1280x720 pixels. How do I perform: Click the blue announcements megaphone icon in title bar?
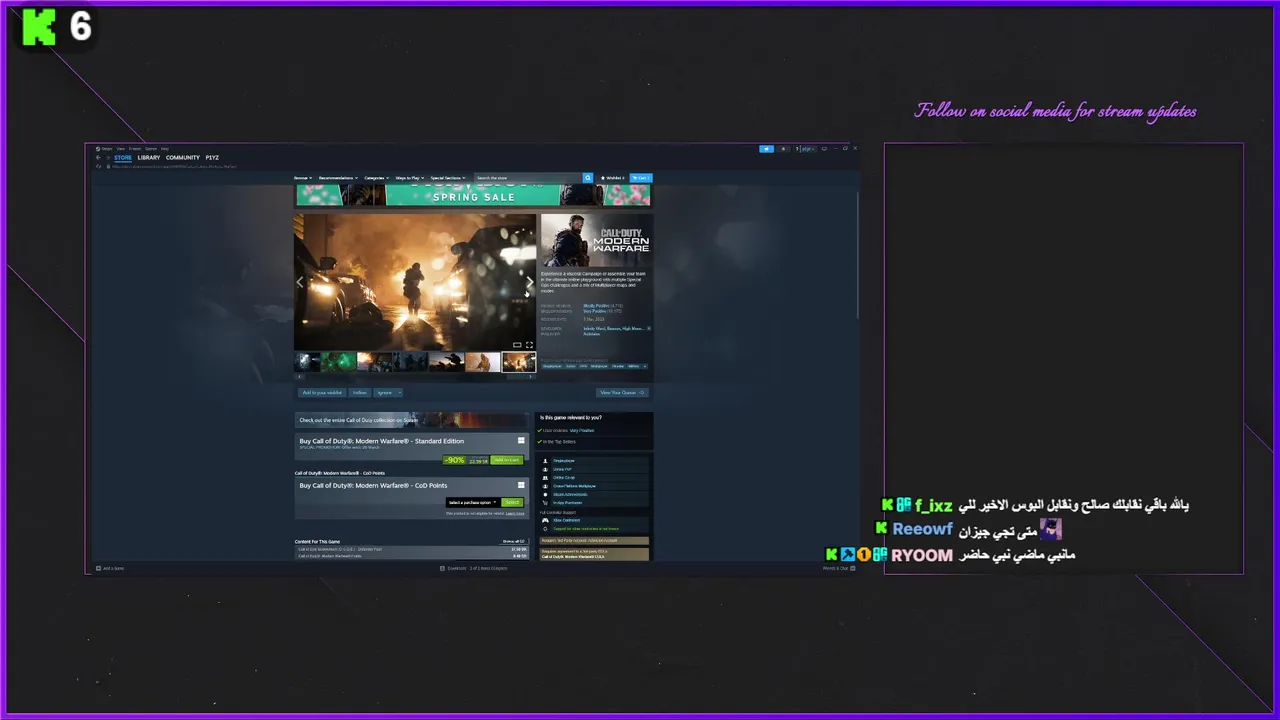767,149
